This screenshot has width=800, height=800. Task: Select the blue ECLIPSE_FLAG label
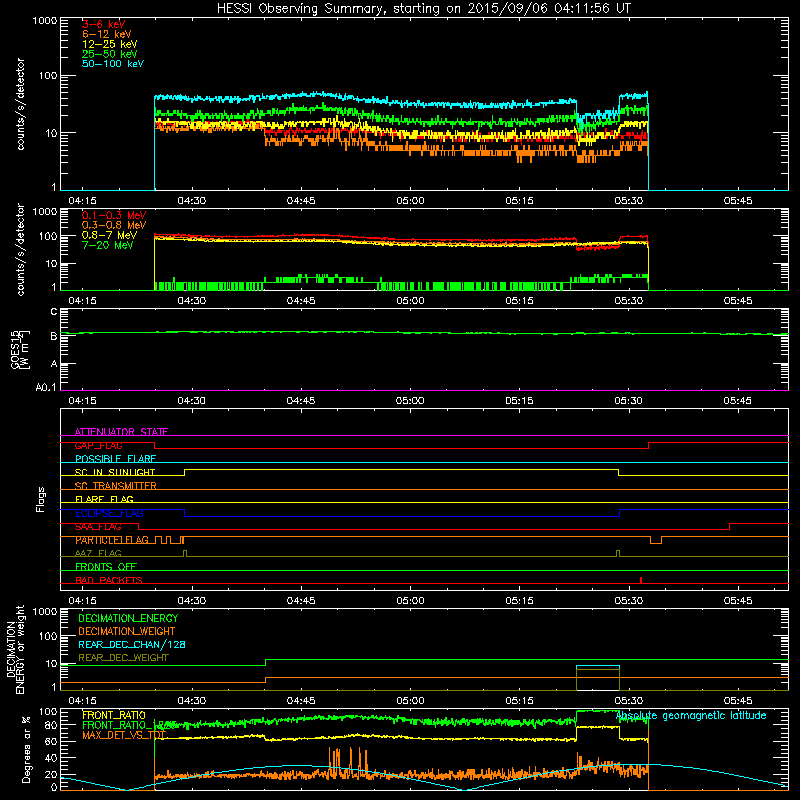click(109, 513)
